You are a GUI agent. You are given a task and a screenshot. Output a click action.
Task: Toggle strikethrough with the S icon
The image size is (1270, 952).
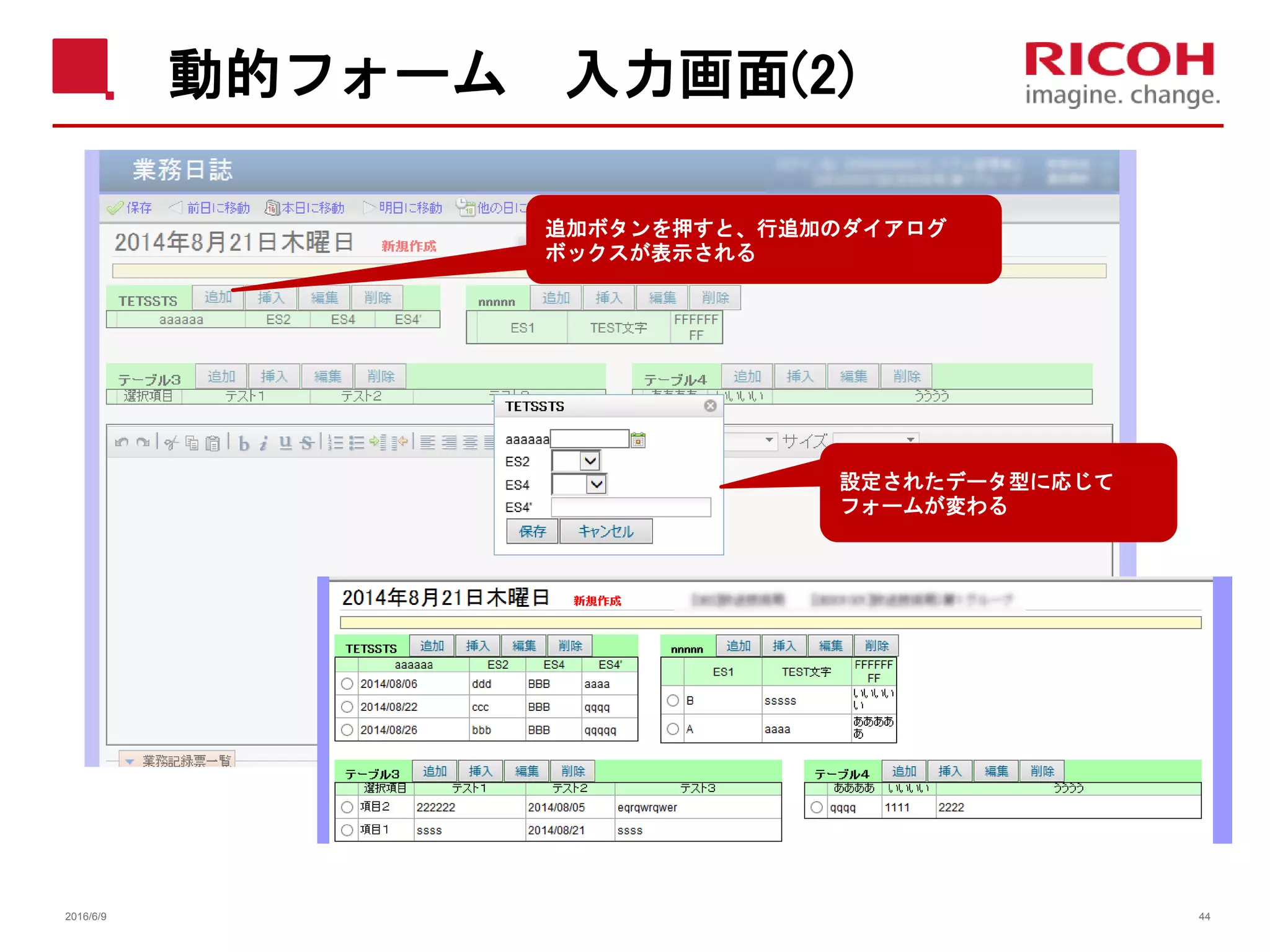coord(306,443)
